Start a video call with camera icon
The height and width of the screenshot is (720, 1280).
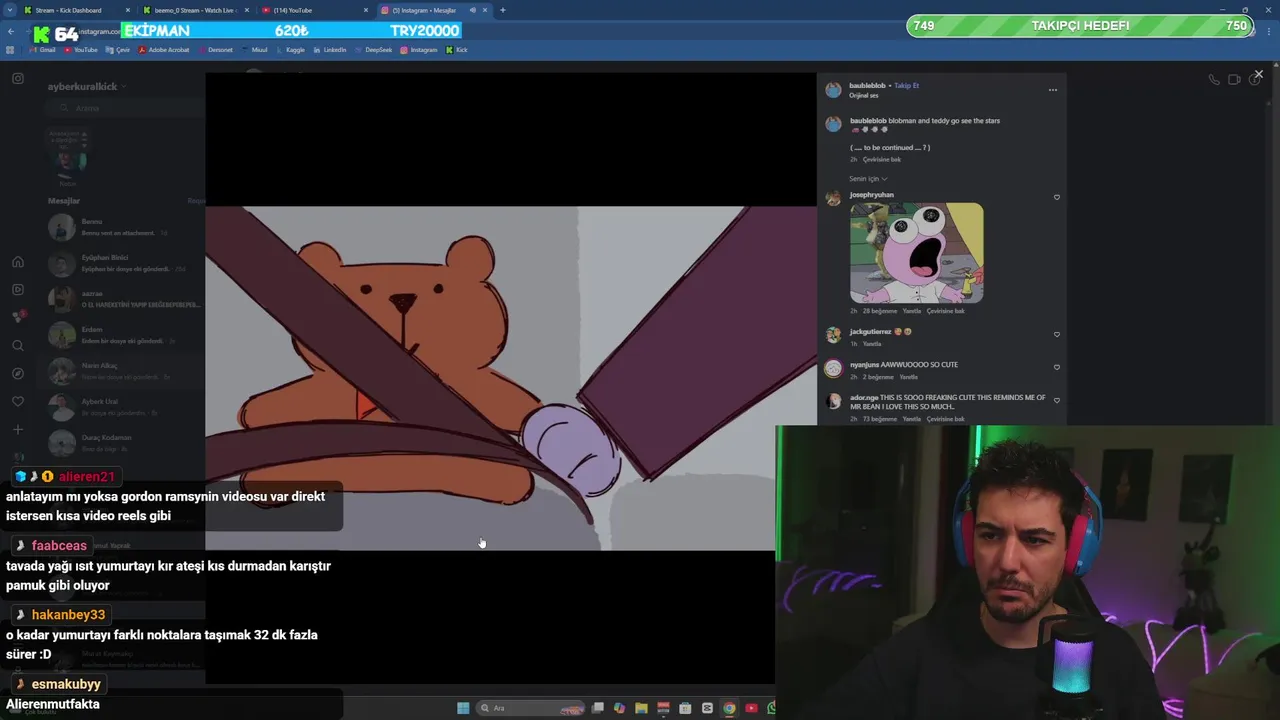tap(1234, 80)
